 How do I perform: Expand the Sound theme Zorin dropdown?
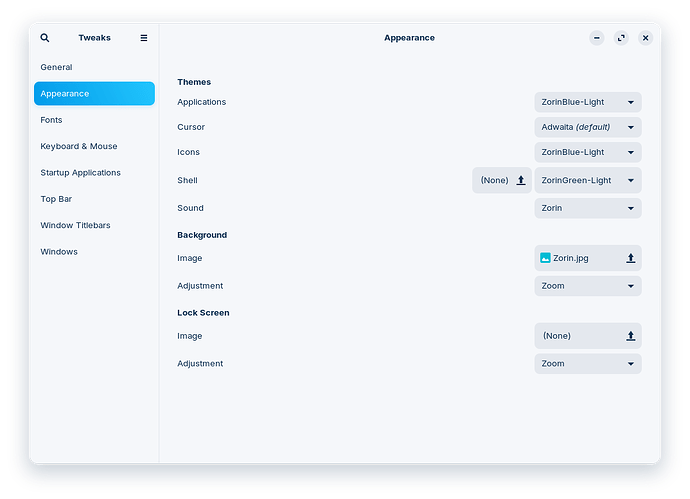(588, 208)
